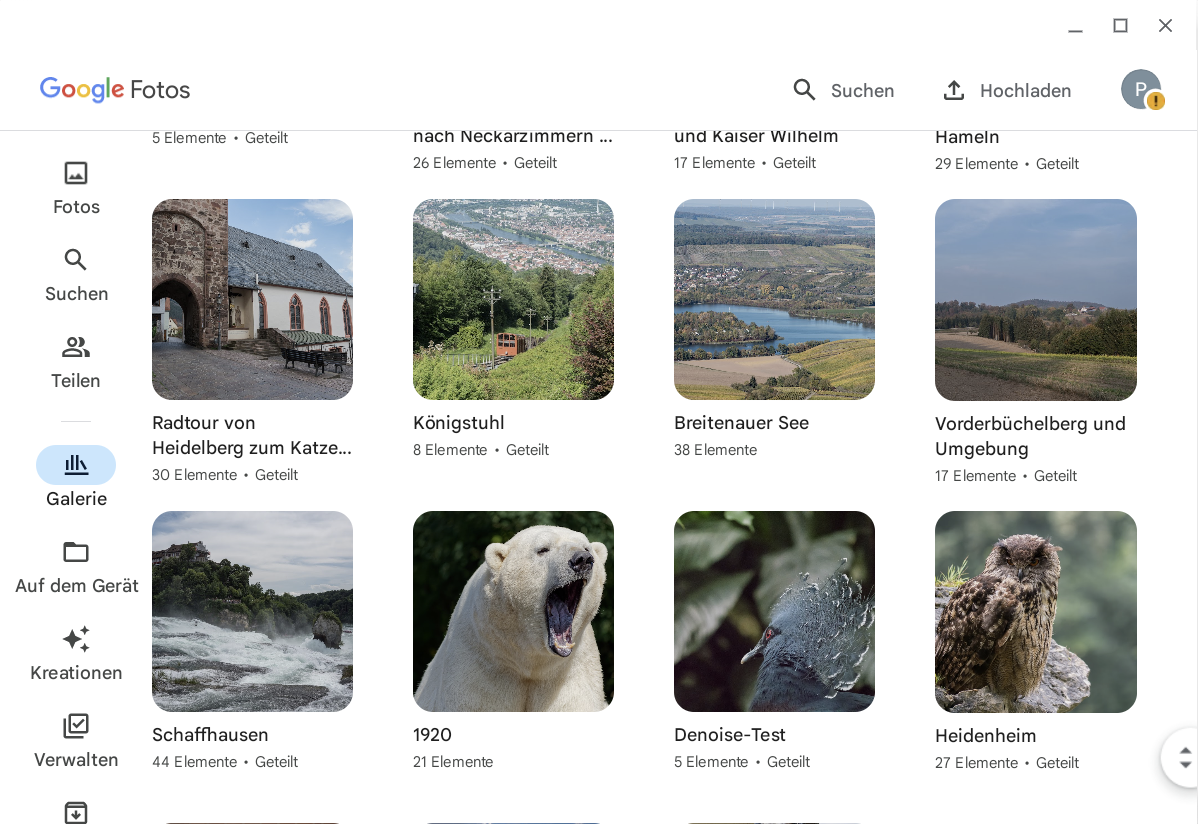Click the Denoise-Test album title
Viewport: 1198px width, 824px height.
pyautogui.click(x=730, y=735)
